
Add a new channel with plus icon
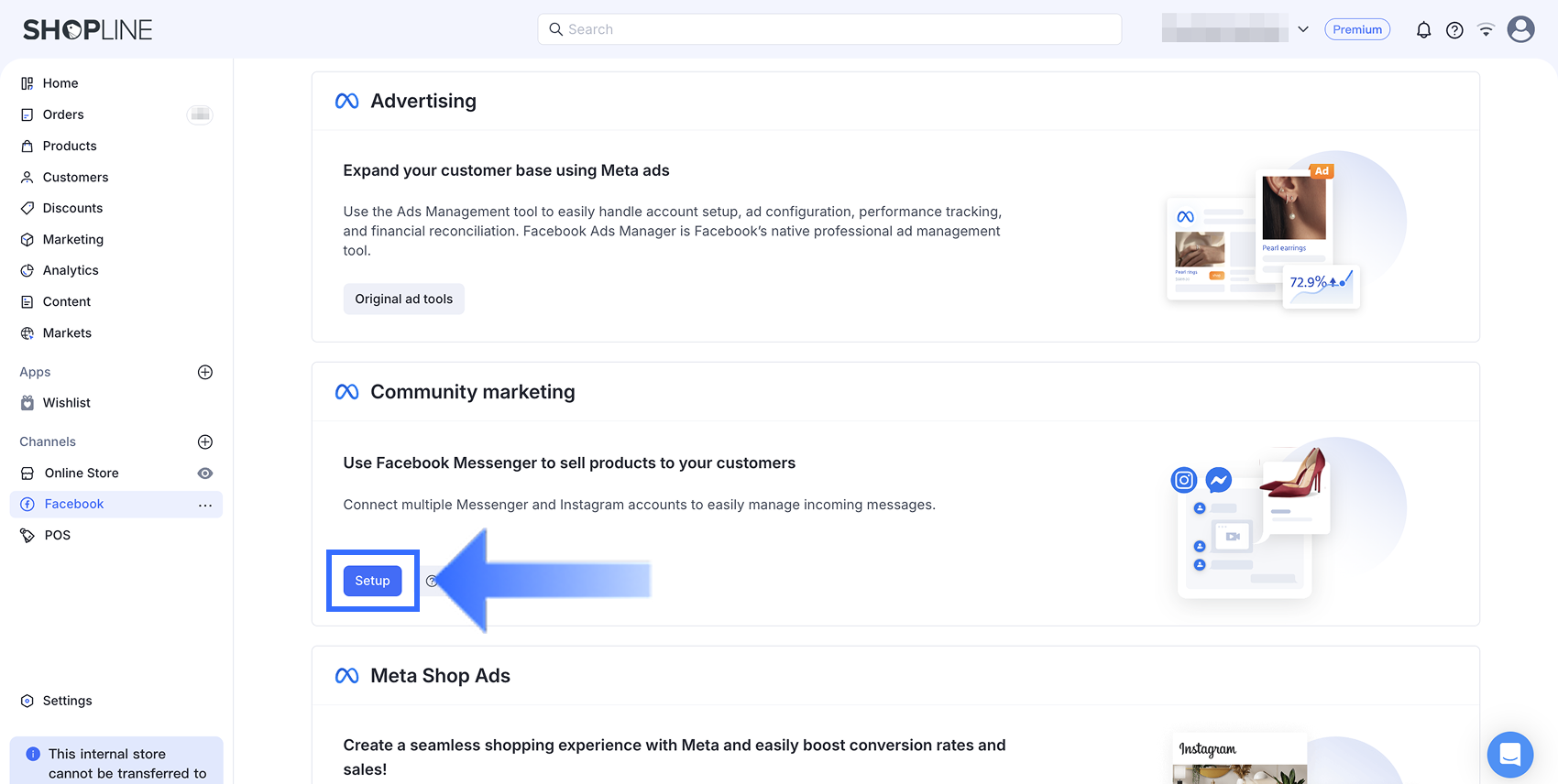[205, 441]
